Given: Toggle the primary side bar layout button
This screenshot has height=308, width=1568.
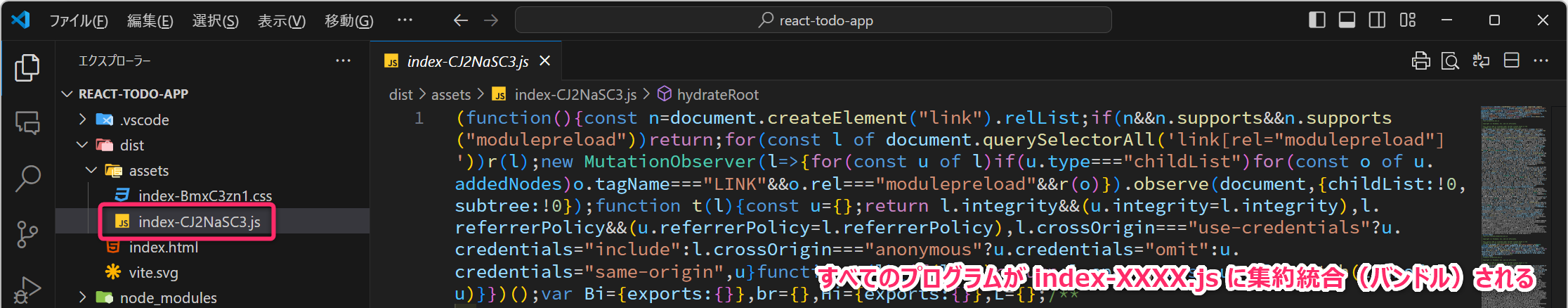Looking at the screenshot, I should (x=1317, y=20).
